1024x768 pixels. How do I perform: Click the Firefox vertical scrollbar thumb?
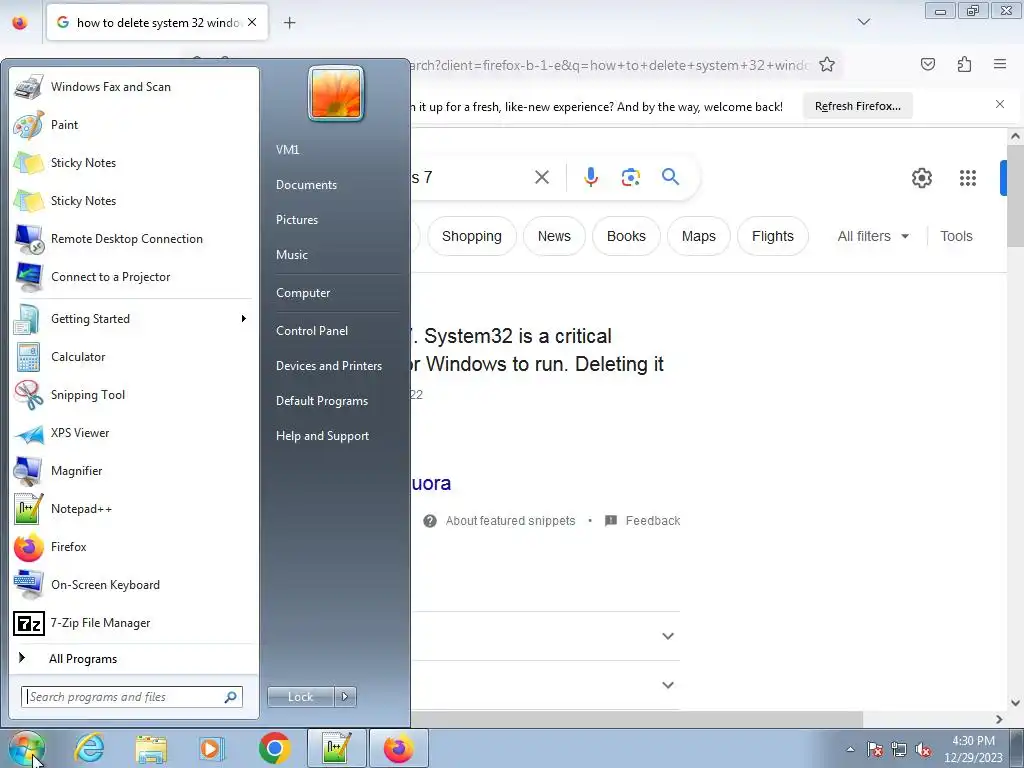1015,196
